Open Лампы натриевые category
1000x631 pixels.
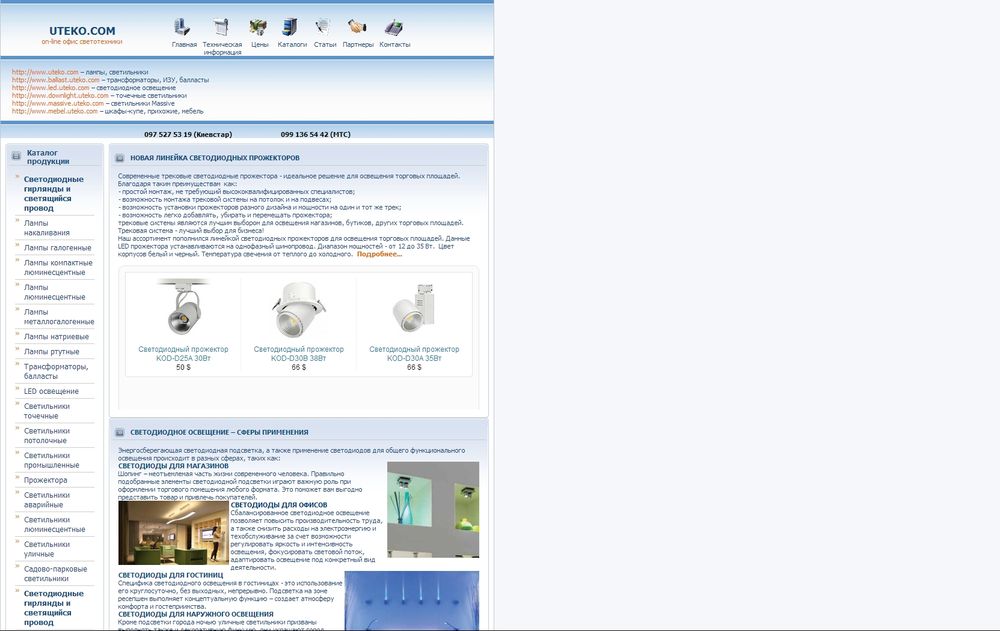coord(56,336)
